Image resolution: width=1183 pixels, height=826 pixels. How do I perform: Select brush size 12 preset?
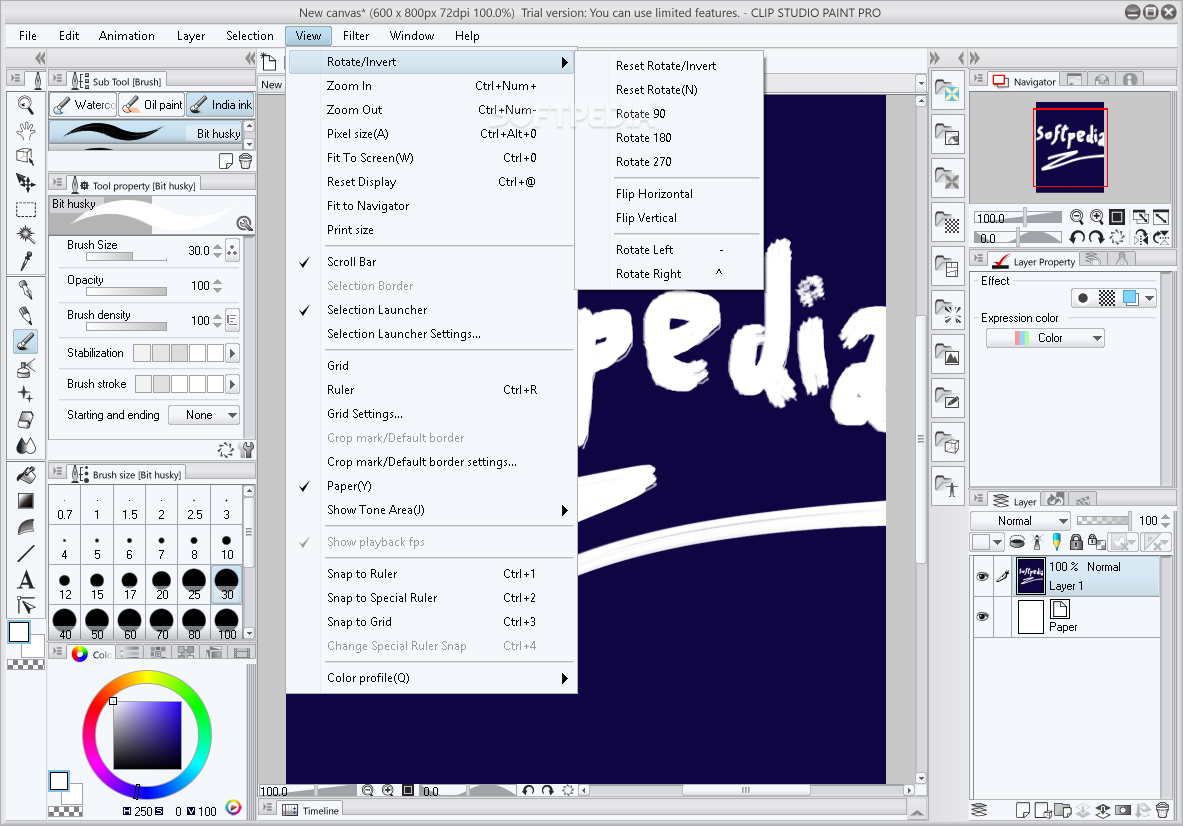(65, 584)
